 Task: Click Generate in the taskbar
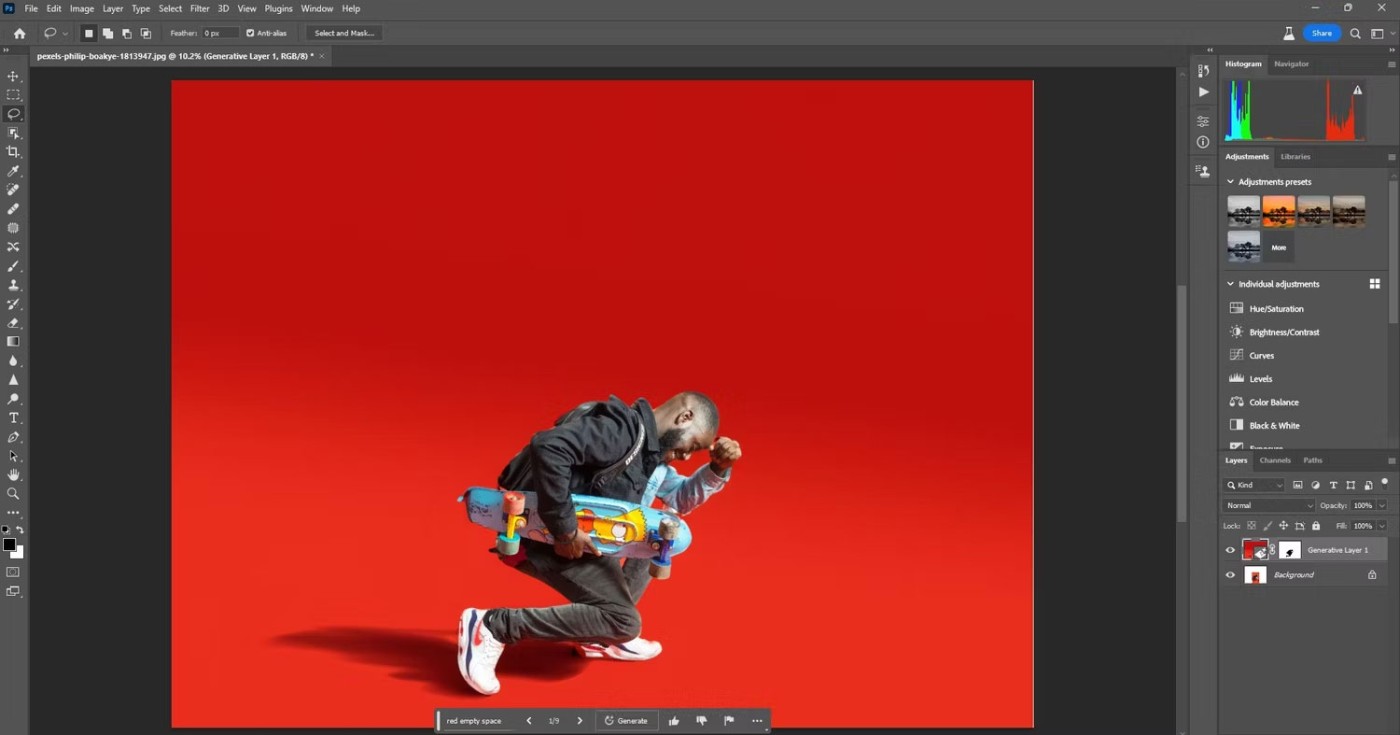(x=626, y=721)
